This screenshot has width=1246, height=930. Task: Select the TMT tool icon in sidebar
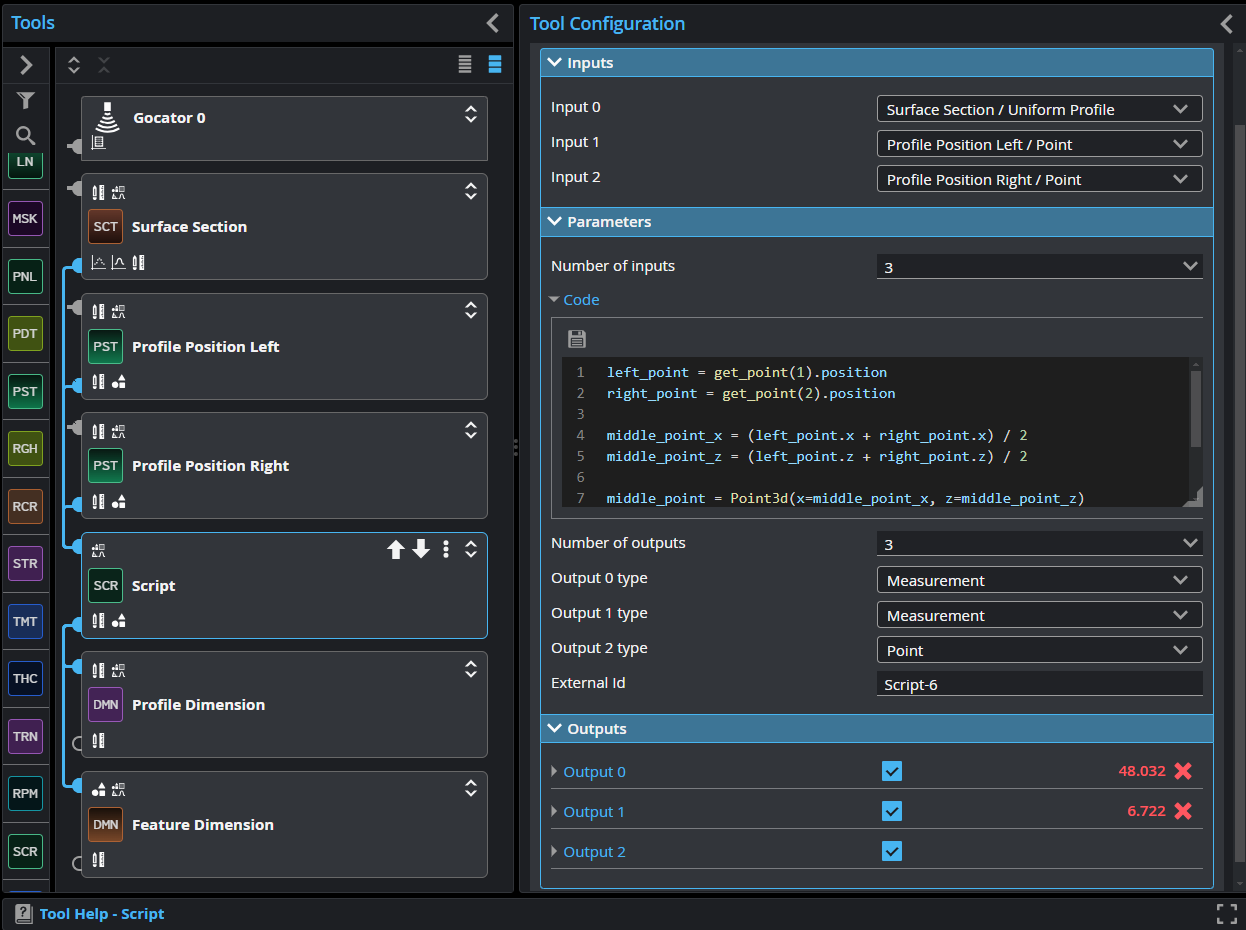point(26,621)
